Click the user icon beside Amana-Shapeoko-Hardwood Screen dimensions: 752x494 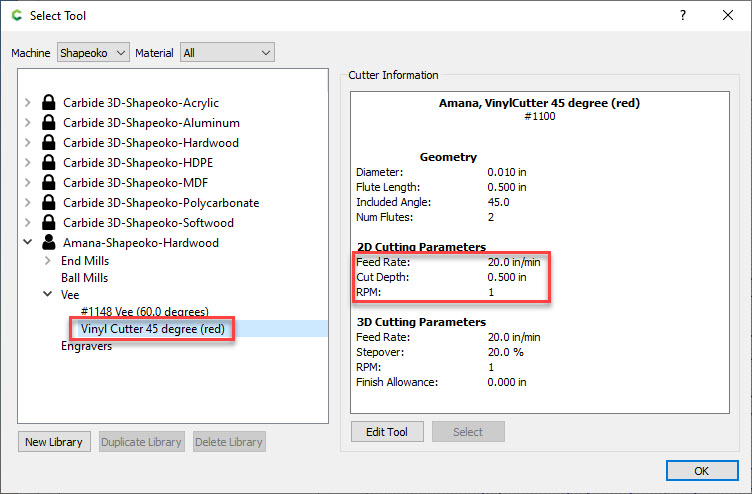point(49,242)
